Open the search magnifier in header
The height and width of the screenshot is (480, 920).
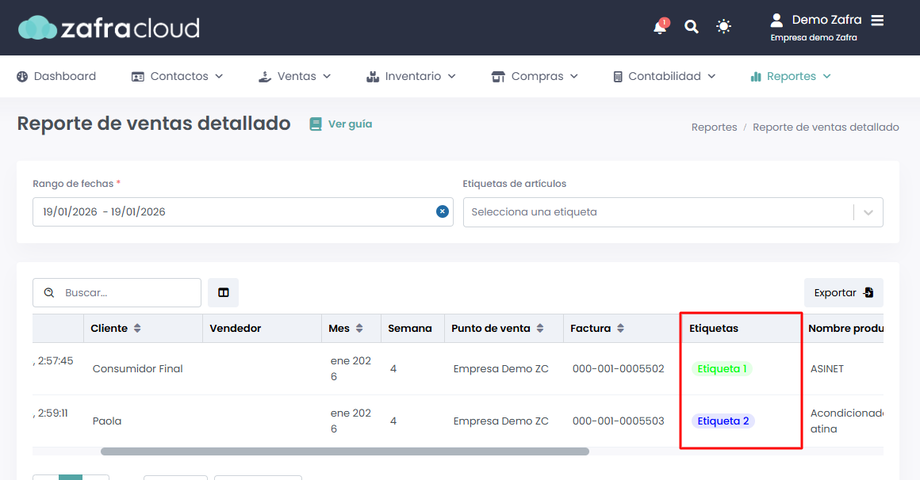click(691, 26)
